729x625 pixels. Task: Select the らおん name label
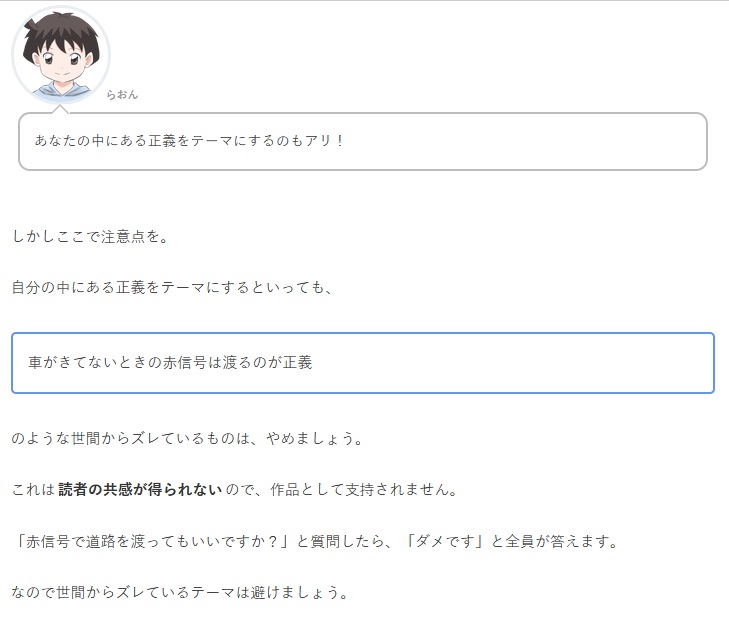tap(122, 94)
